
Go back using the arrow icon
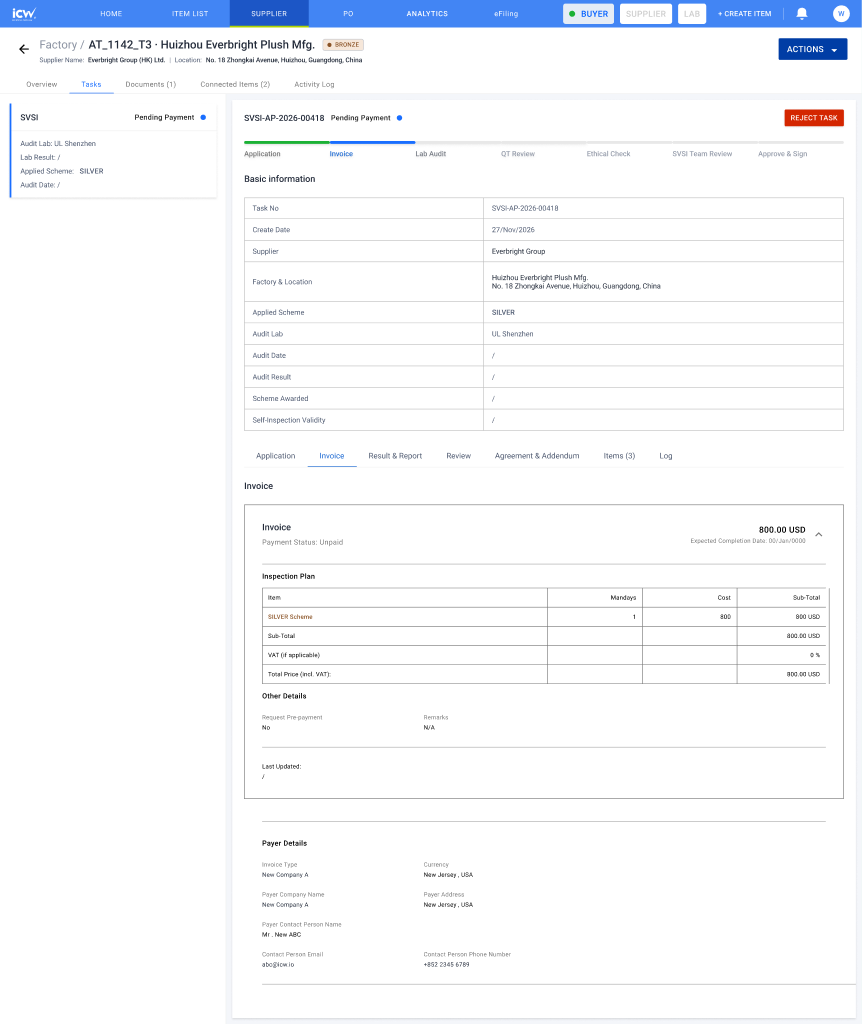click(x=24, y=49)
